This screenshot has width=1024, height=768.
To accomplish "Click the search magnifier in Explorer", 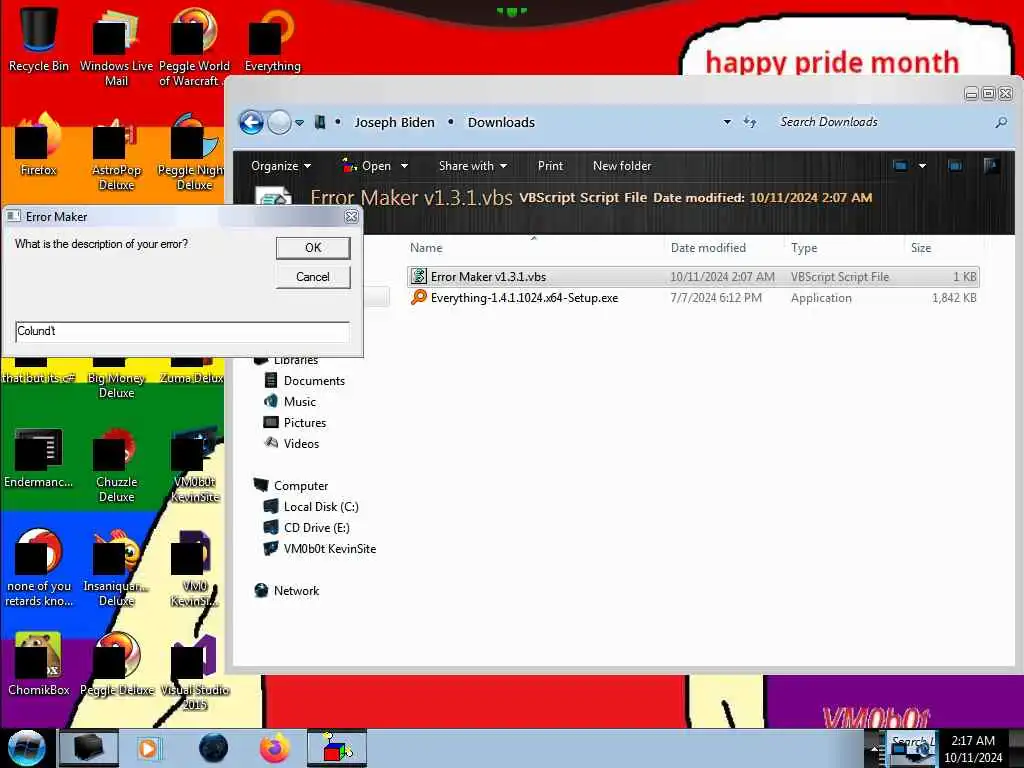I will (x=1000, y=122).
